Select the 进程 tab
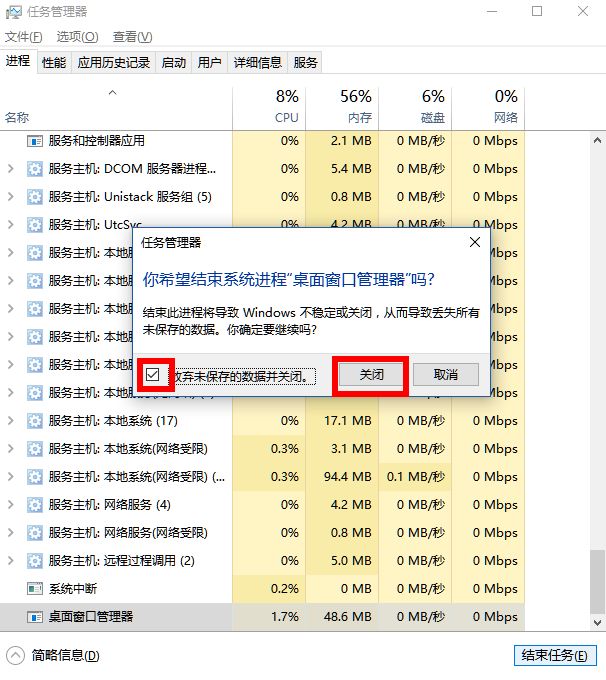The height and width of the screenshot is (680, 606). coord(18,61)
